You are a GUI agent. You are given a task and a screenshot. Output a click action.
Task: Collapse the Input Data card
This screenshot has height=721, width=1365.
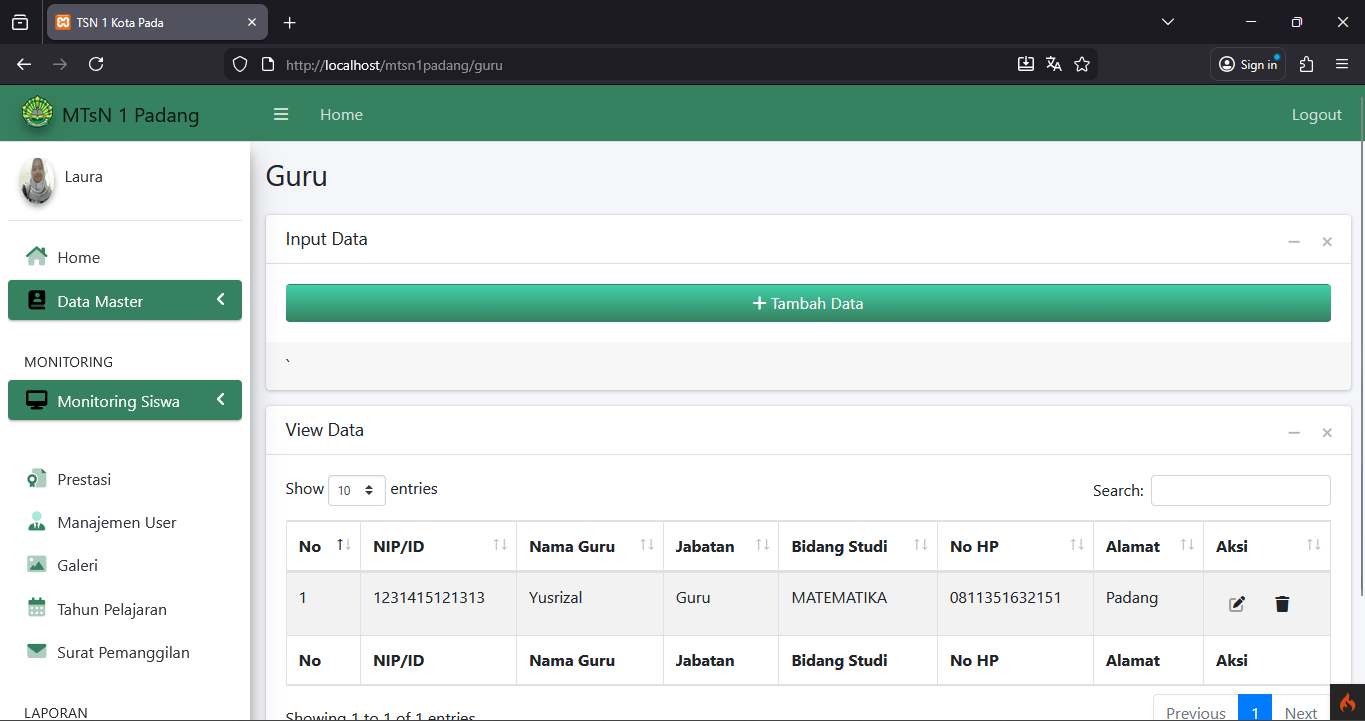click(1294, 242)
